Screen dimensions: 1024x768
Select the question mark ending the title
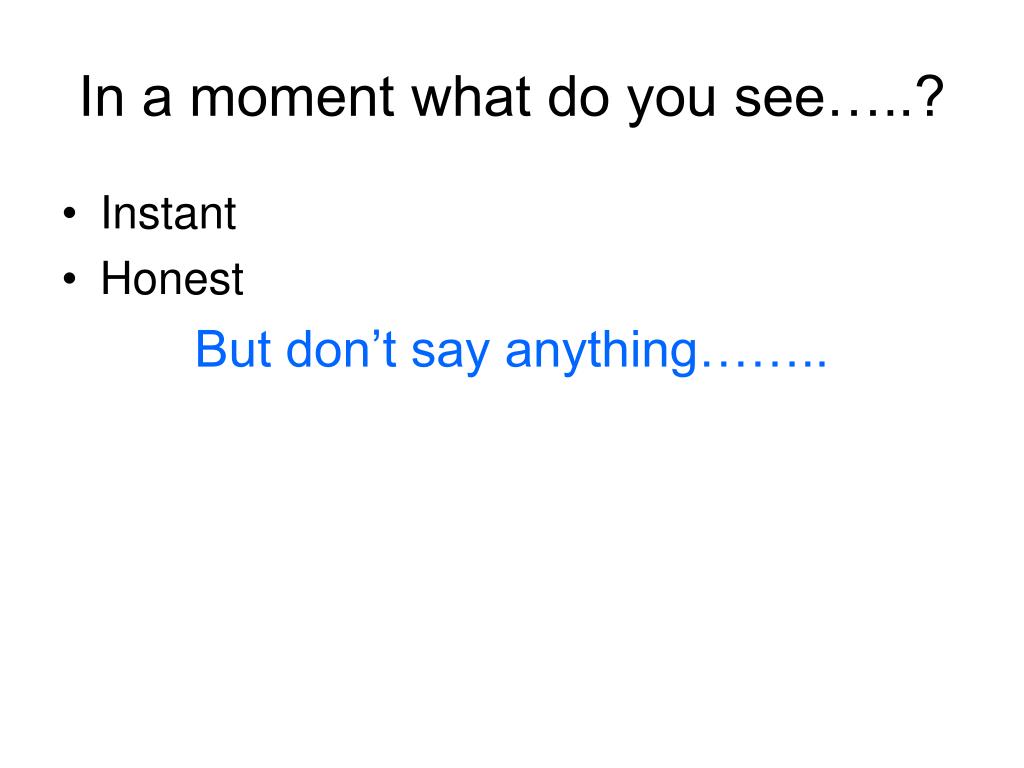(930, 95)
